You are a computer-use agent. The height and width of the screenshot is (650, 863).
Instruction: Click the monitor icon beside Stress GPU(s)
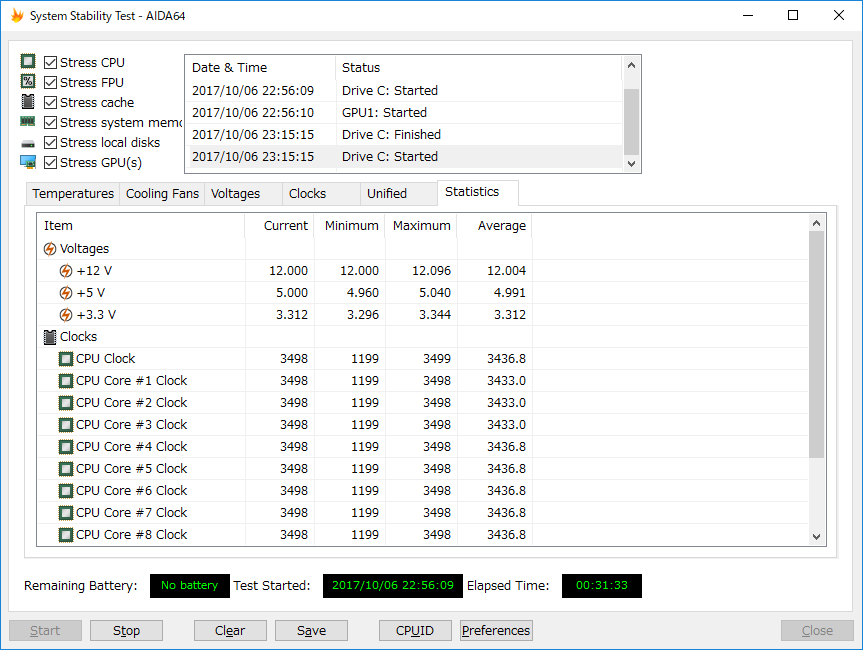coord(28,162)
